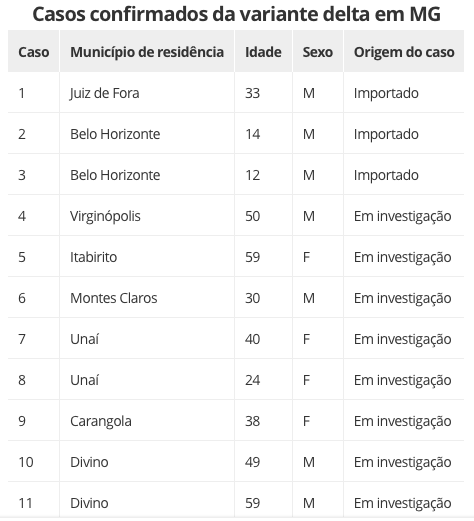Image resolution: width=474 pixels, height=521 pixels.
Task: Click the 'Itabirito' municipality cell
Action: 93,257
